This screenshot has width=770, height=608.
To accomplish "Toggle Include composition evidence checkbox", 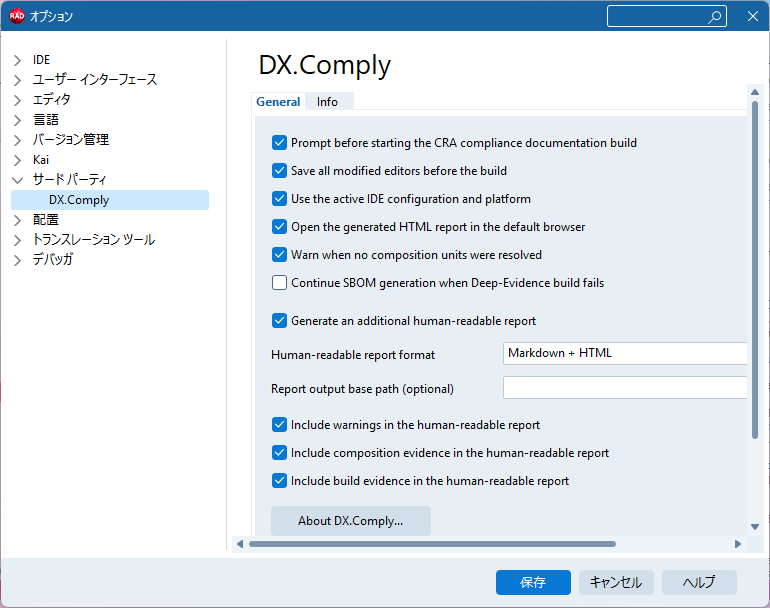I will [x=279, y=453].
